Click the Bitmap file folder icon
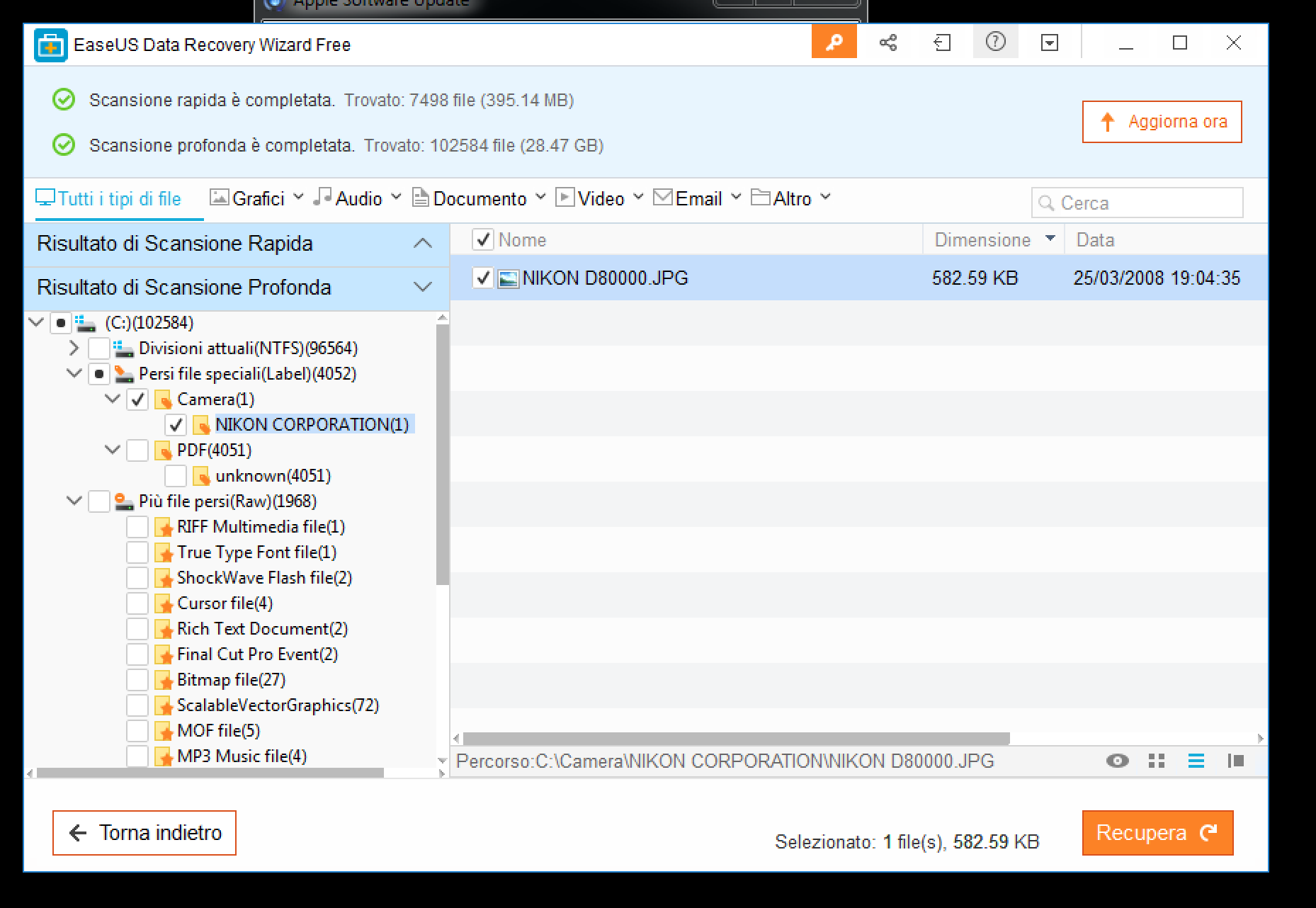Image resolution: width=1316 pixels, height=908 pixels. click(x=163, y=680)
